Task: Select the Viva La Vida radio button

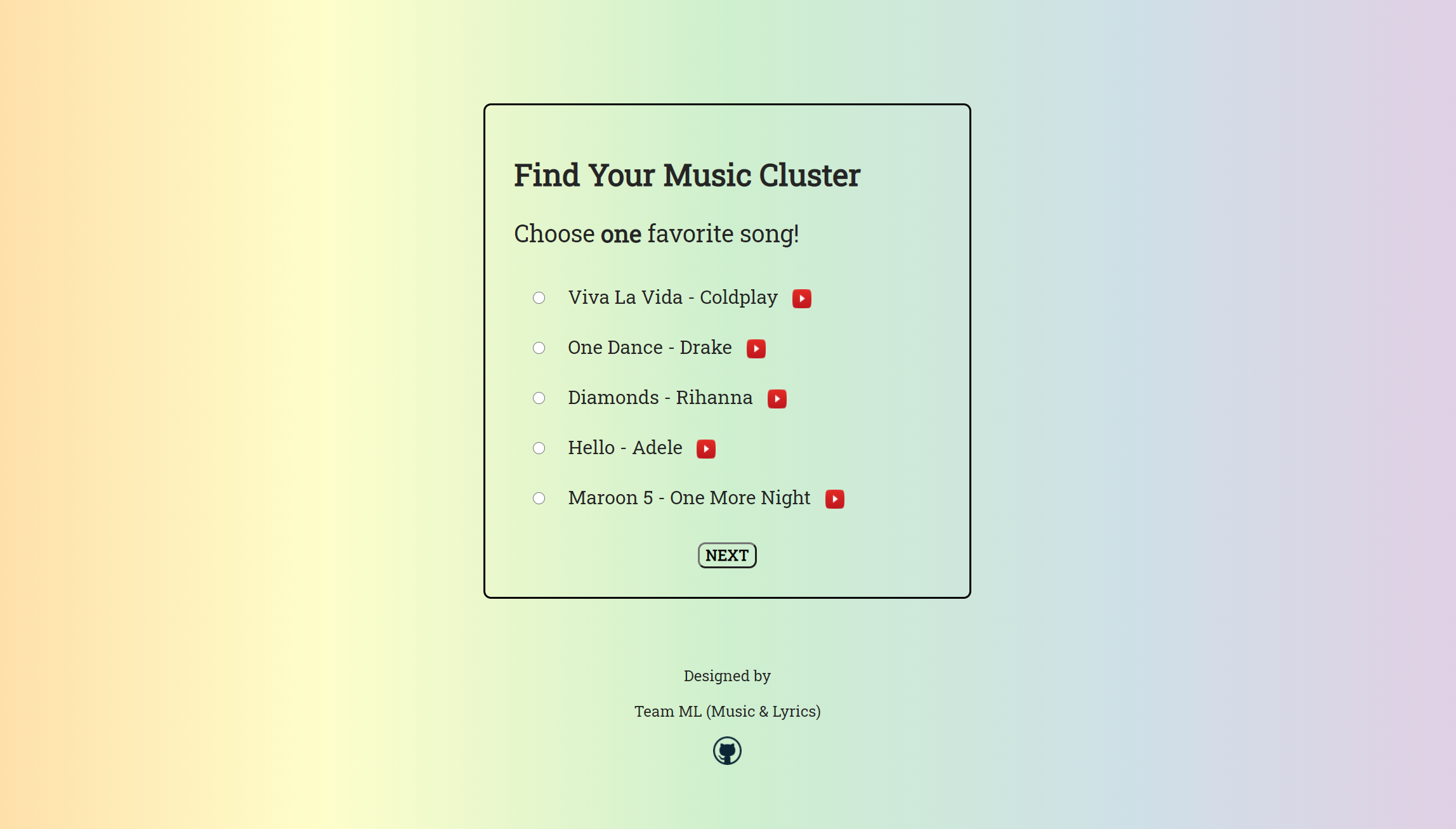Action: tap(539, 298)
